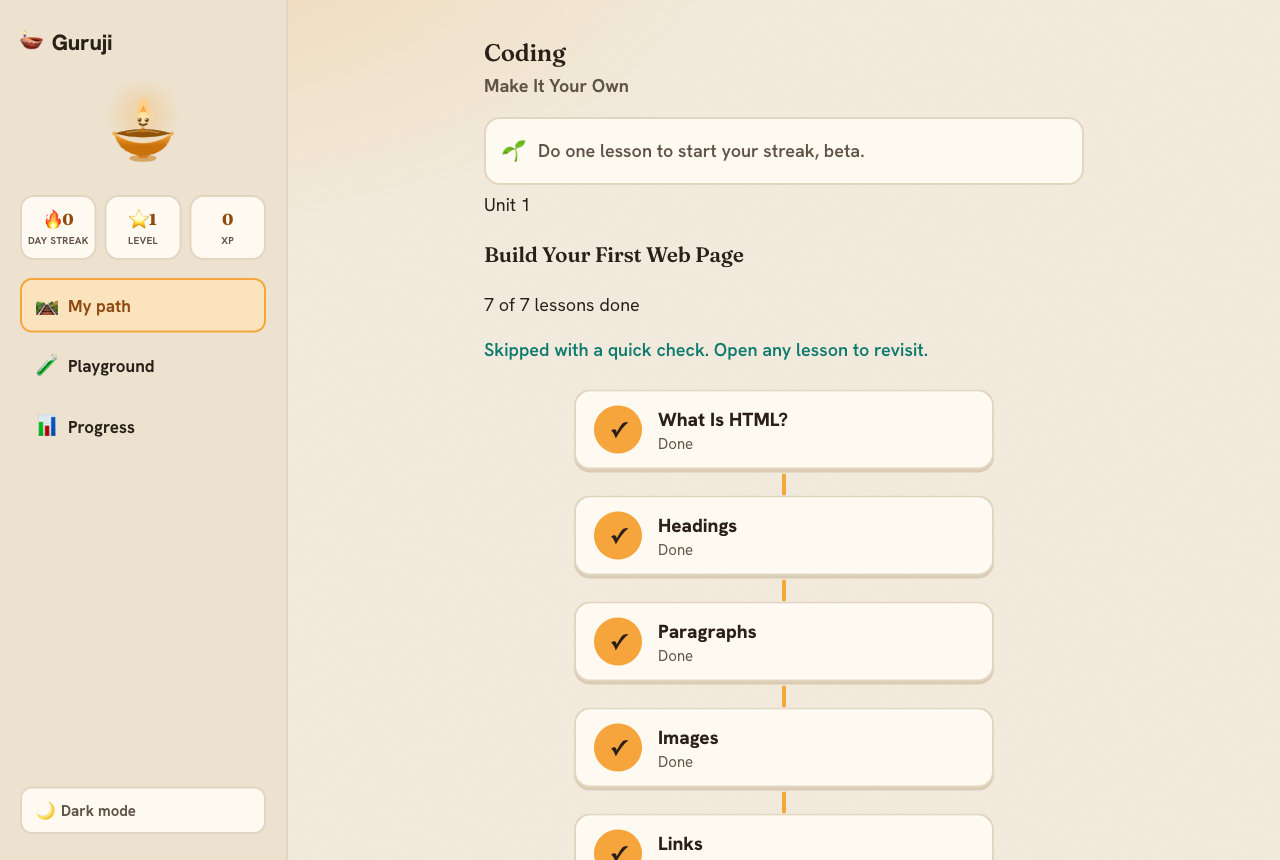Open the Playground section
This screenshot has height=860, width=1280.
143,366
